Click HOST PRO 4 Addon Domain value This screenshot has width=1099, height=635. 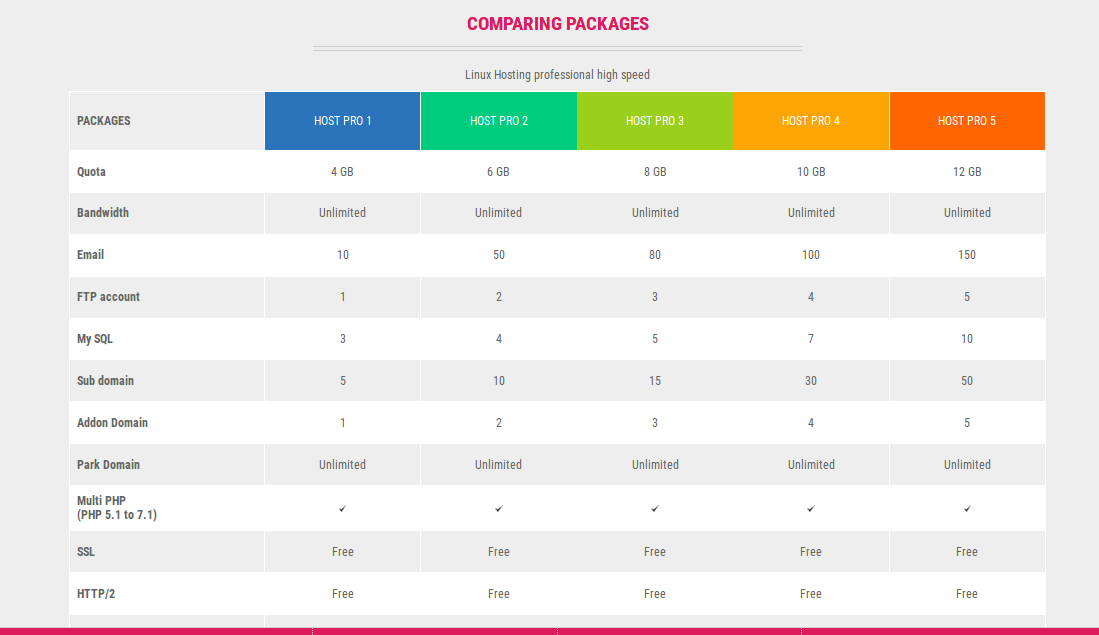(x=811, y=423)
